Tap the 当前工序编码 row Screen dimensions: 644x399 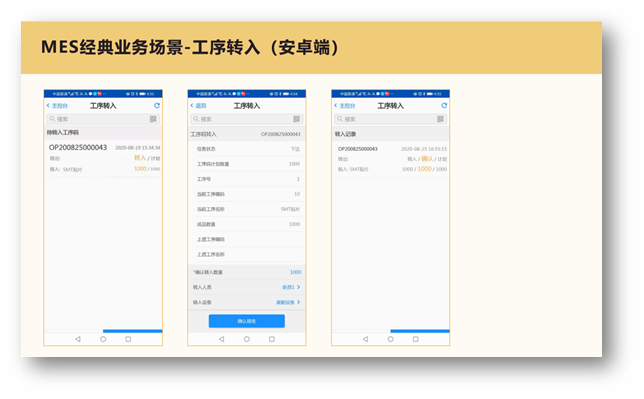click(x=247, y=194)
